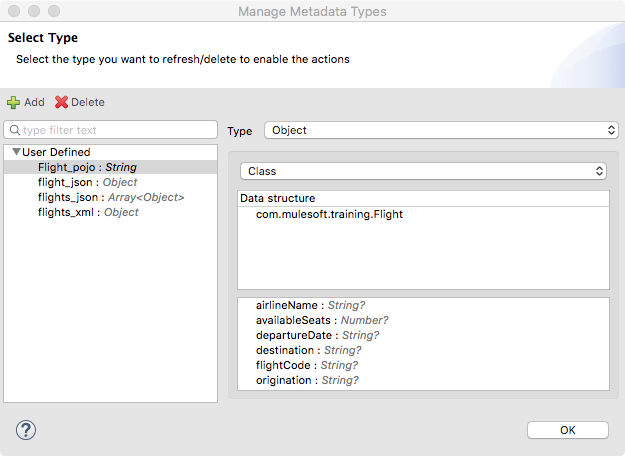625x456 pixels.
Task: Click the red X Delete icon
Action: pyautogui.click(x=61, y=102)
